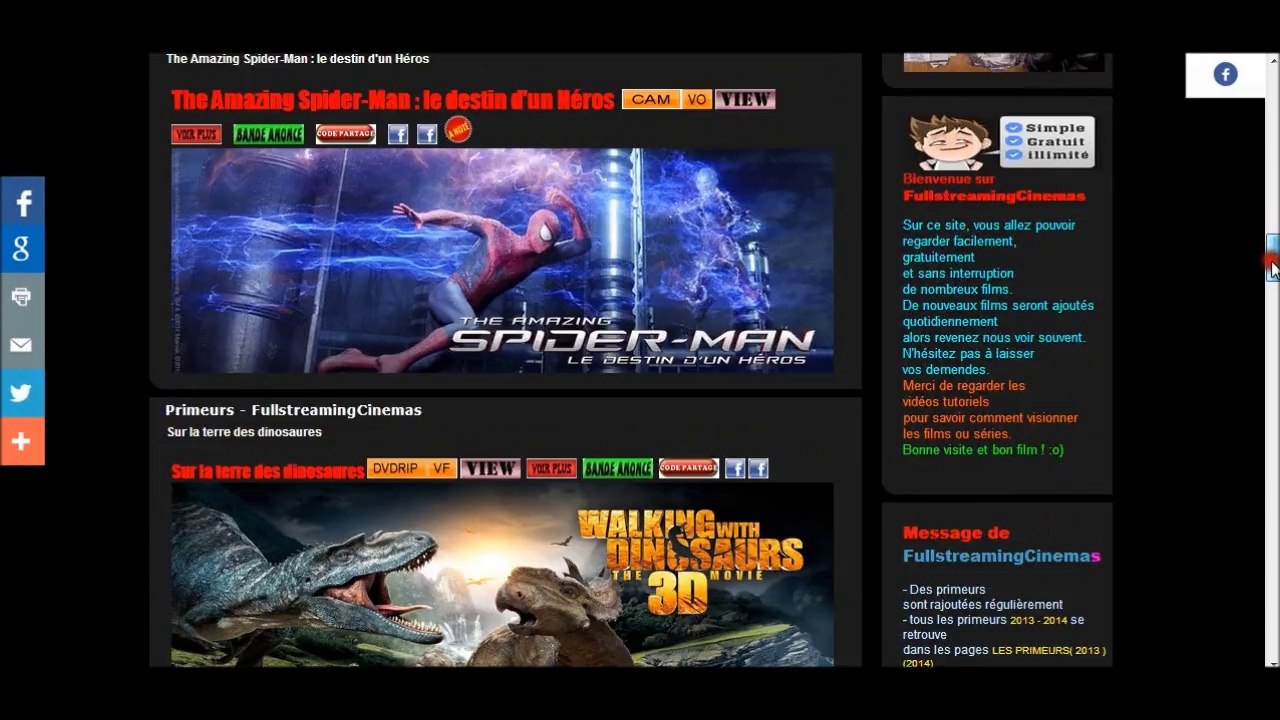Click the Google share icon in left sidebar

tap(22, 249)
